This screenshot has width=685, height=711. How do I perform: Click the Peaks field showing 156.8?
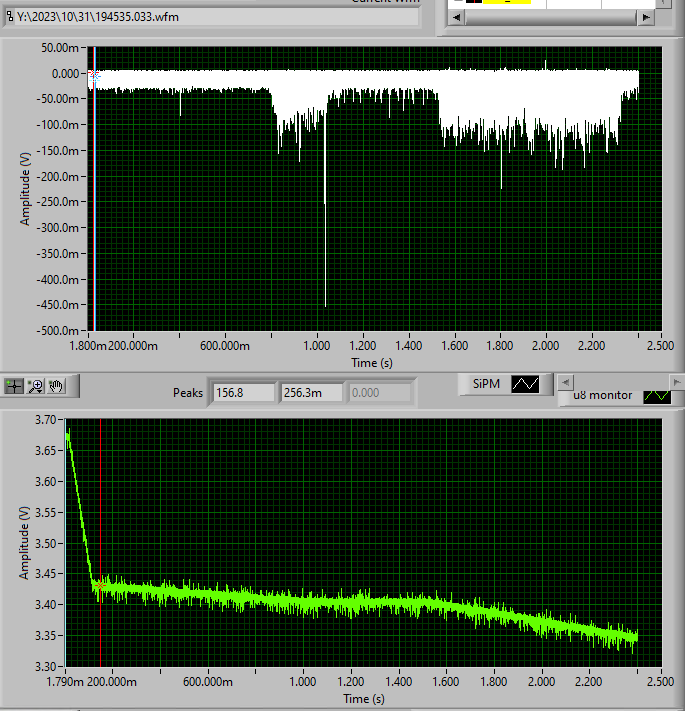244,393
